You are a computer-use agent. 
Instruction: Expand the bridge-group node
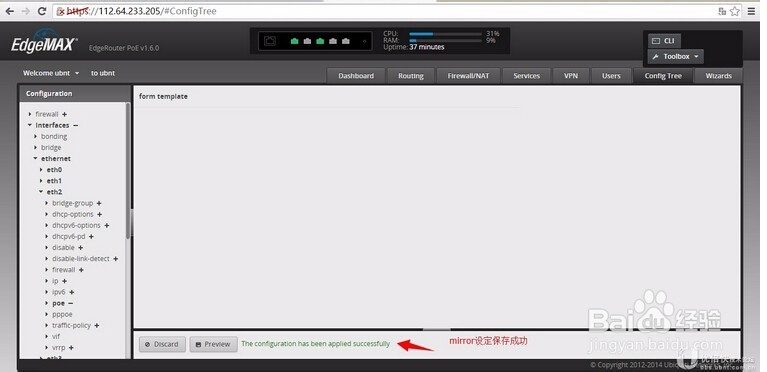coord(47,203)
